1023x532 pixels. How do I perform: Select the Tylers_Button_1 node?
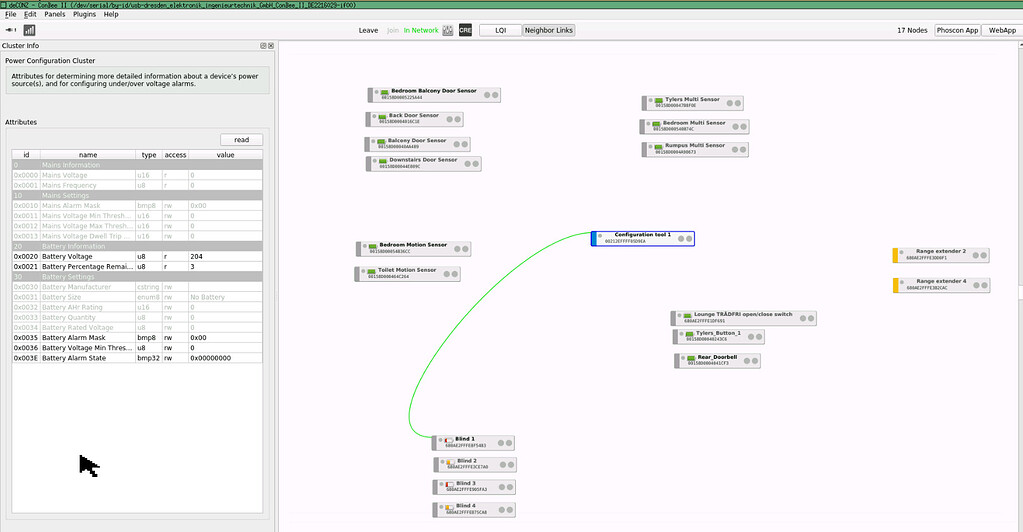pos(718,336)
